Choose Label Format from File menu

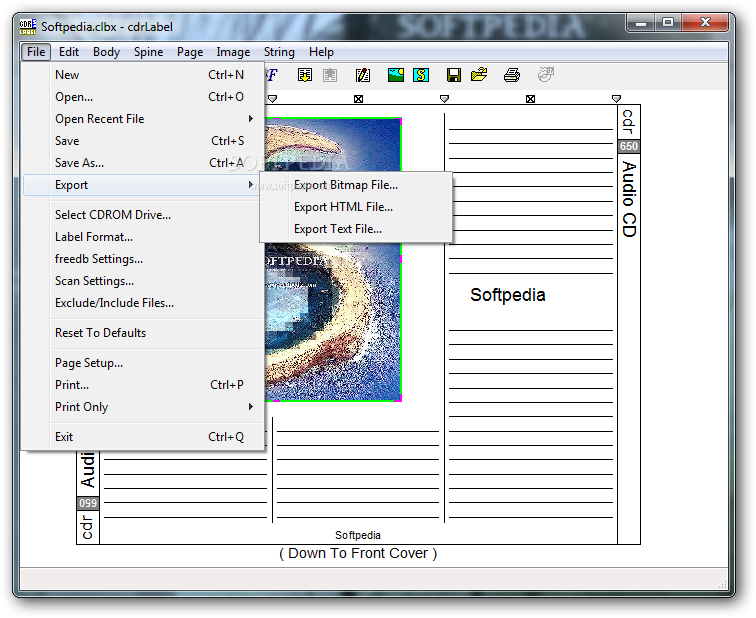click(x=94, y=237)
